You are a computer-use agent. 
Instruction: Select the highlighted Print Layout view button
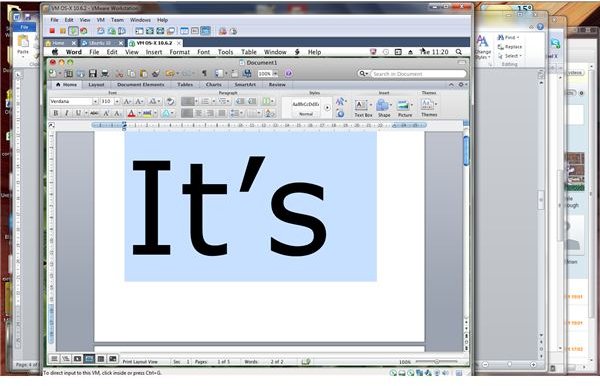(x=89, y=359)
